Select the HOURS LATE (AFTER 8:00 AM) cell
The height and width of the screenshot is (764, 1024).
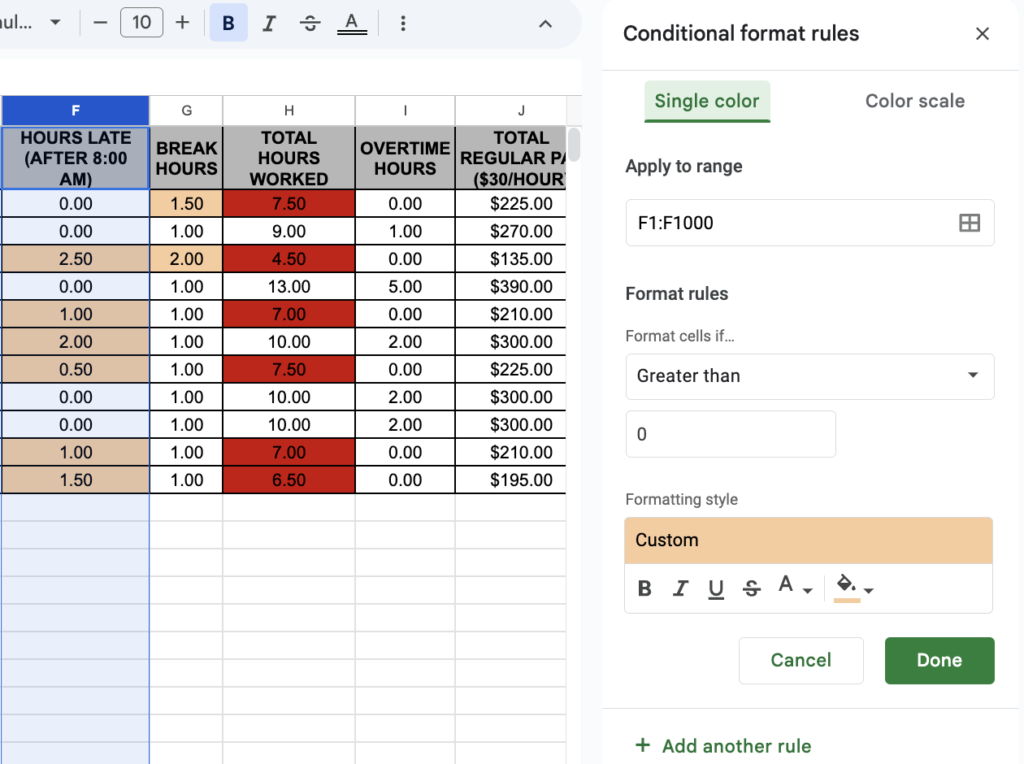(x=76, y=158)
